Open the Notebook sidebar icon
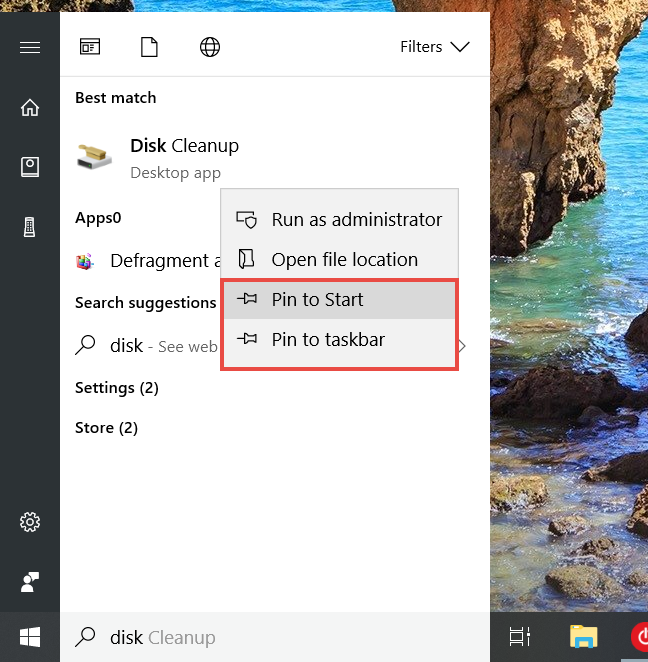This screenshot has width=648, height=662. (30, 167)
